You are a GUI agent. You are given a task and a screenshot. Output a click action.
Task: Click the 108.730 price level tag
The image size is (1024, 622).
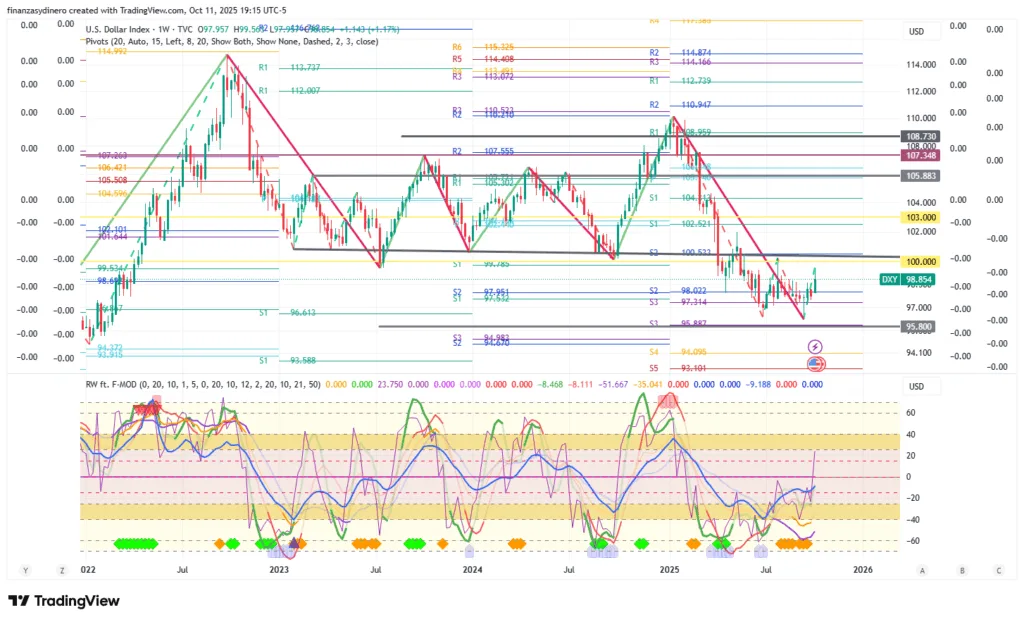coord(919,135)
